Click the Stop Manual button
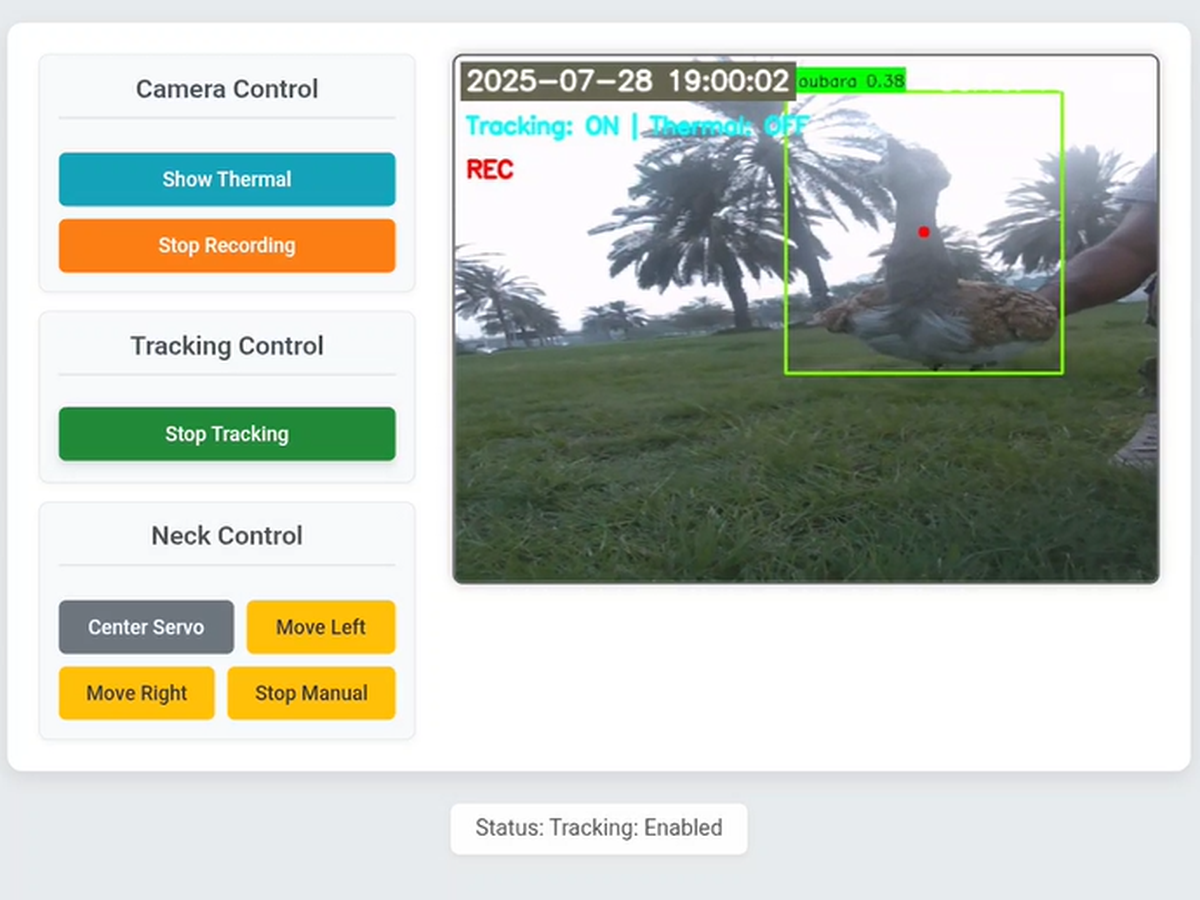Viewport: 1200px width, 900px height. click(311, 693)
